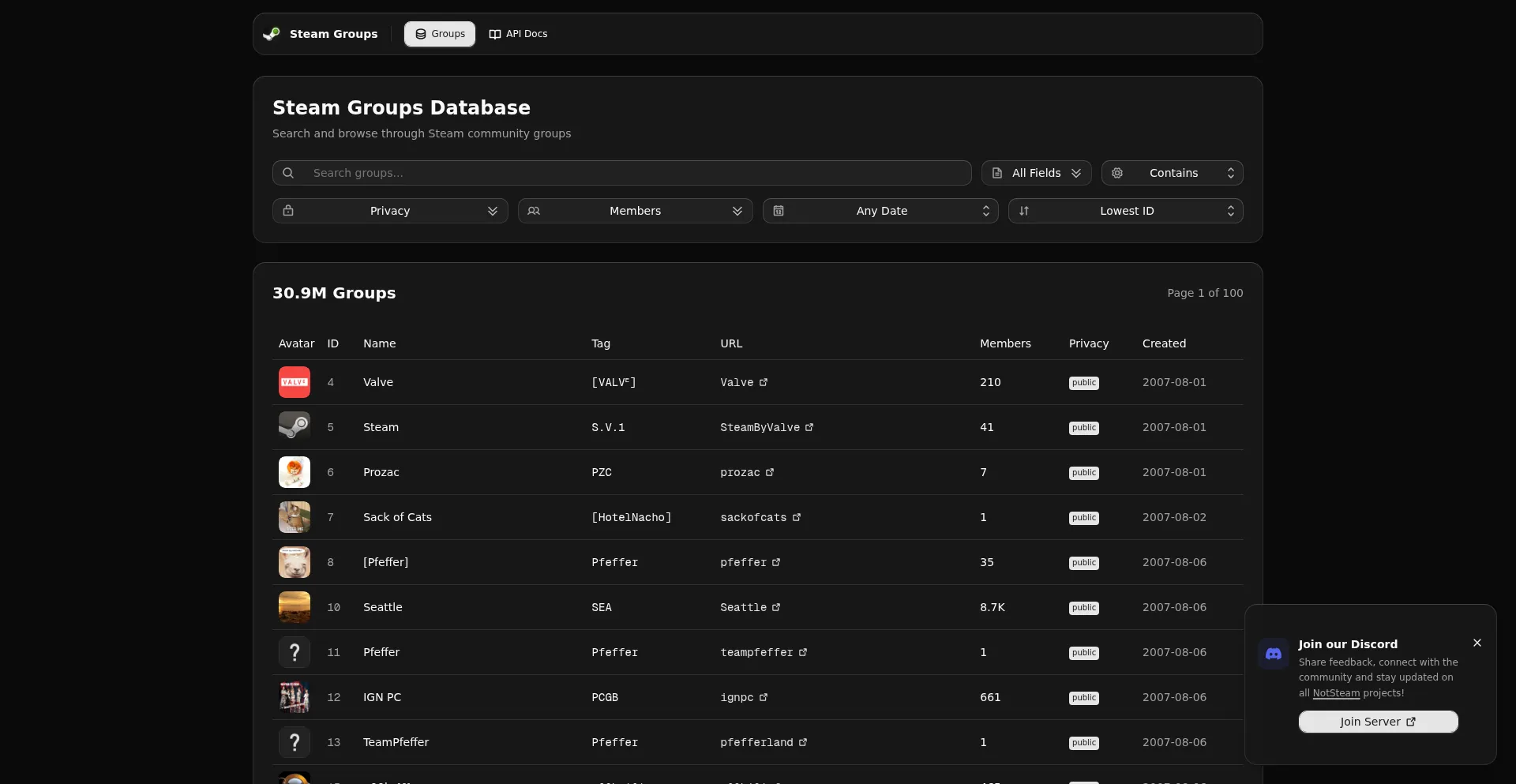Image resolution: width=1516 pixels, height=784 pixels.
Task: Focus the Search groups input field
Action: pyautogui.click(x=622, y=173)
